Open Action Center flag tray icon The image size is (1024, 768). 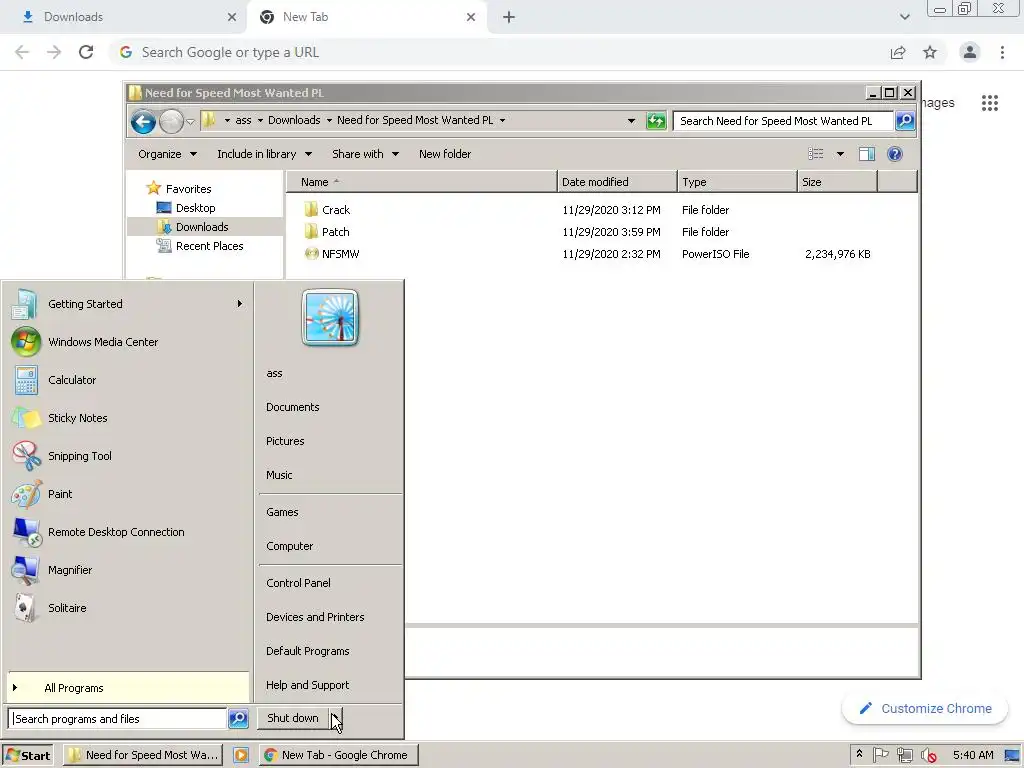coord(880,755)
